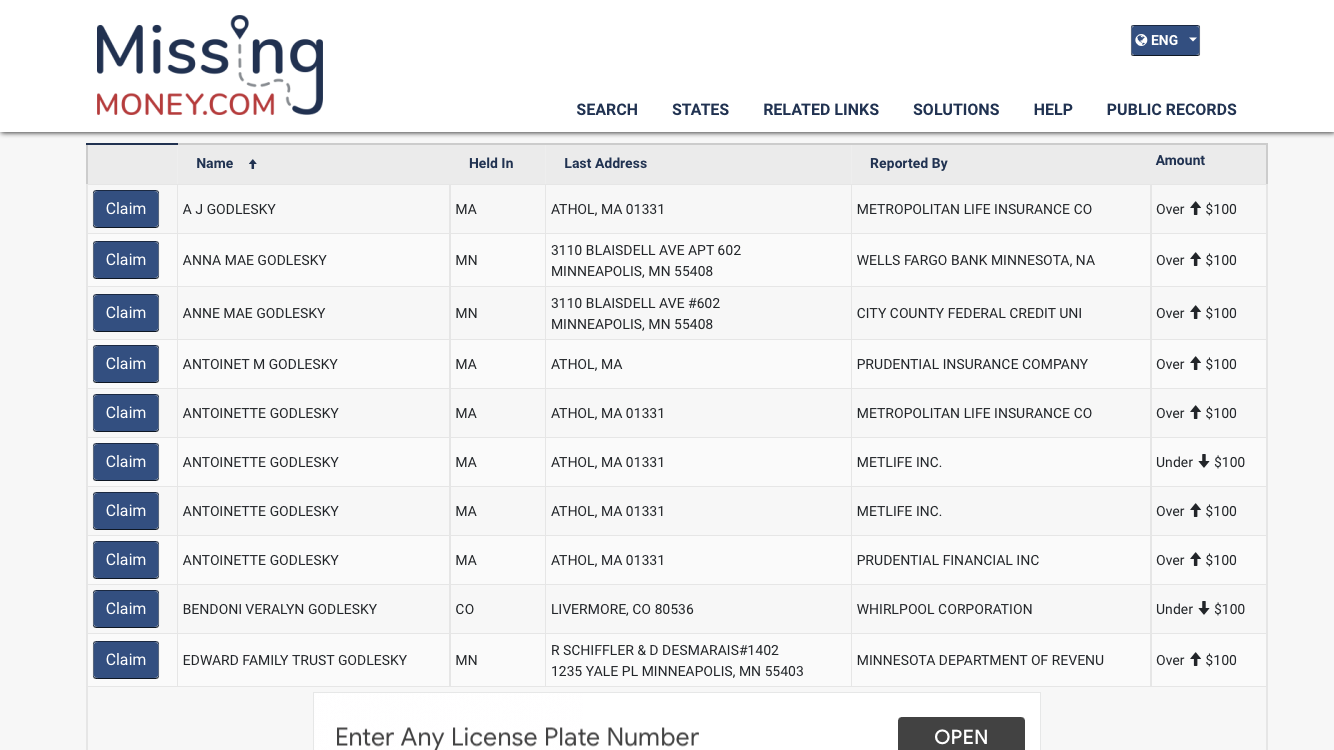Claim ANTOINETTE GODLESKY from Metropolitan Life
Viewport: 1334px width, 750px height.
tap(126, 413)
